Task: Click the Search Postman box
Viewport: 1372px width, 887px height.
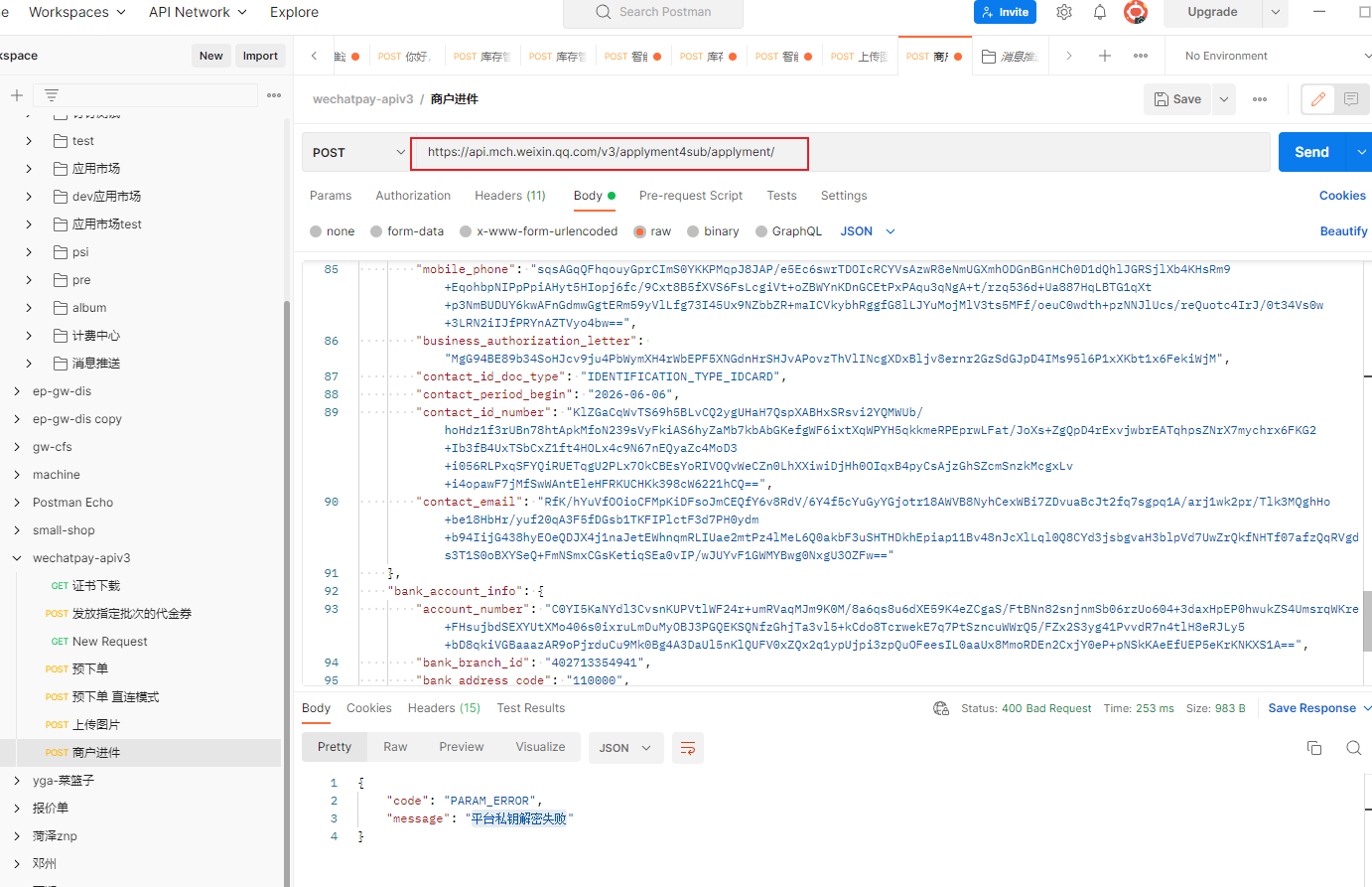Action: point(653,12)
